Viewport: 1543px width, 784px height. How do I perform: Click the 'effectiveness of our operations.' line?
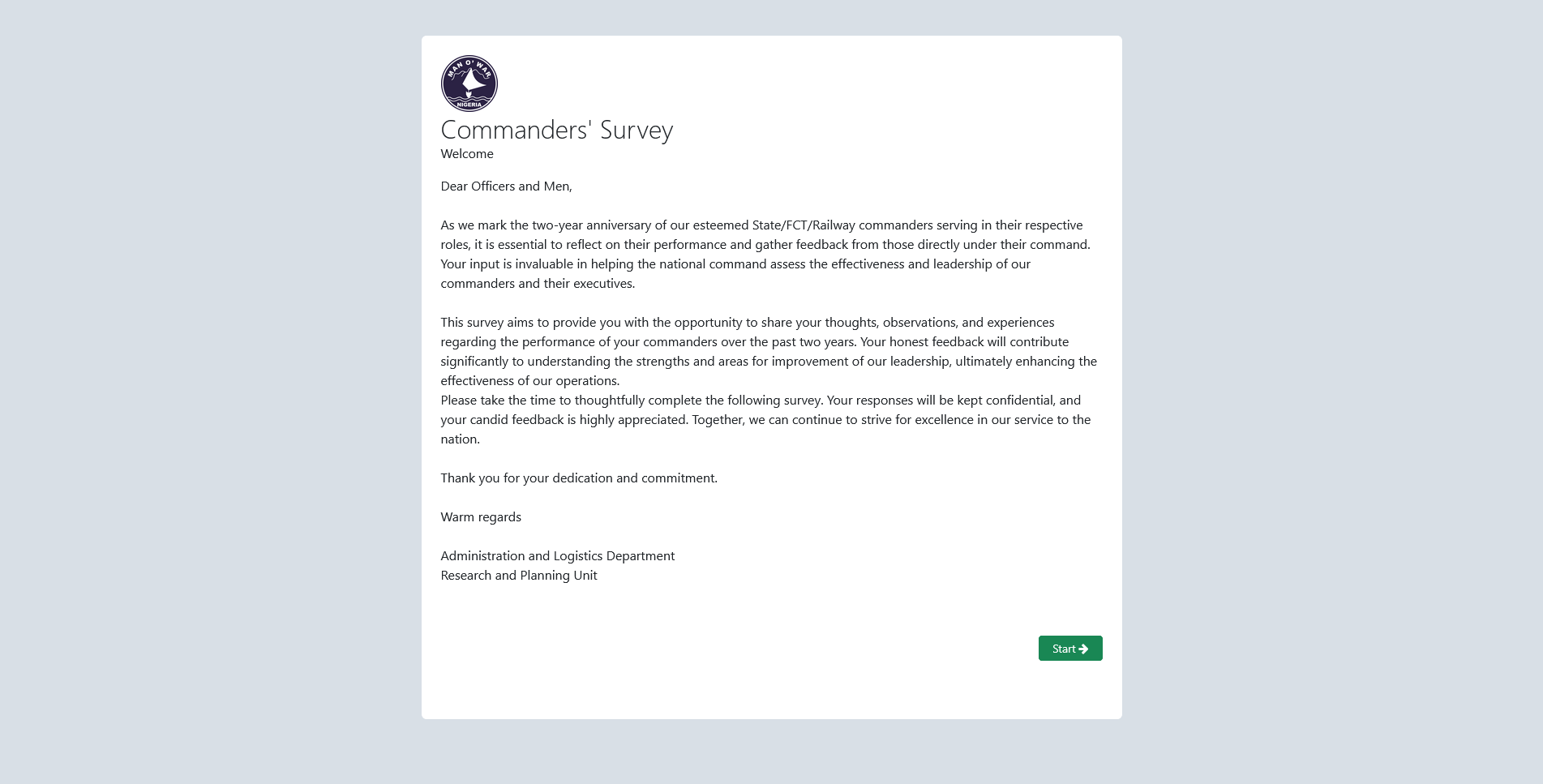pos(529,381)
